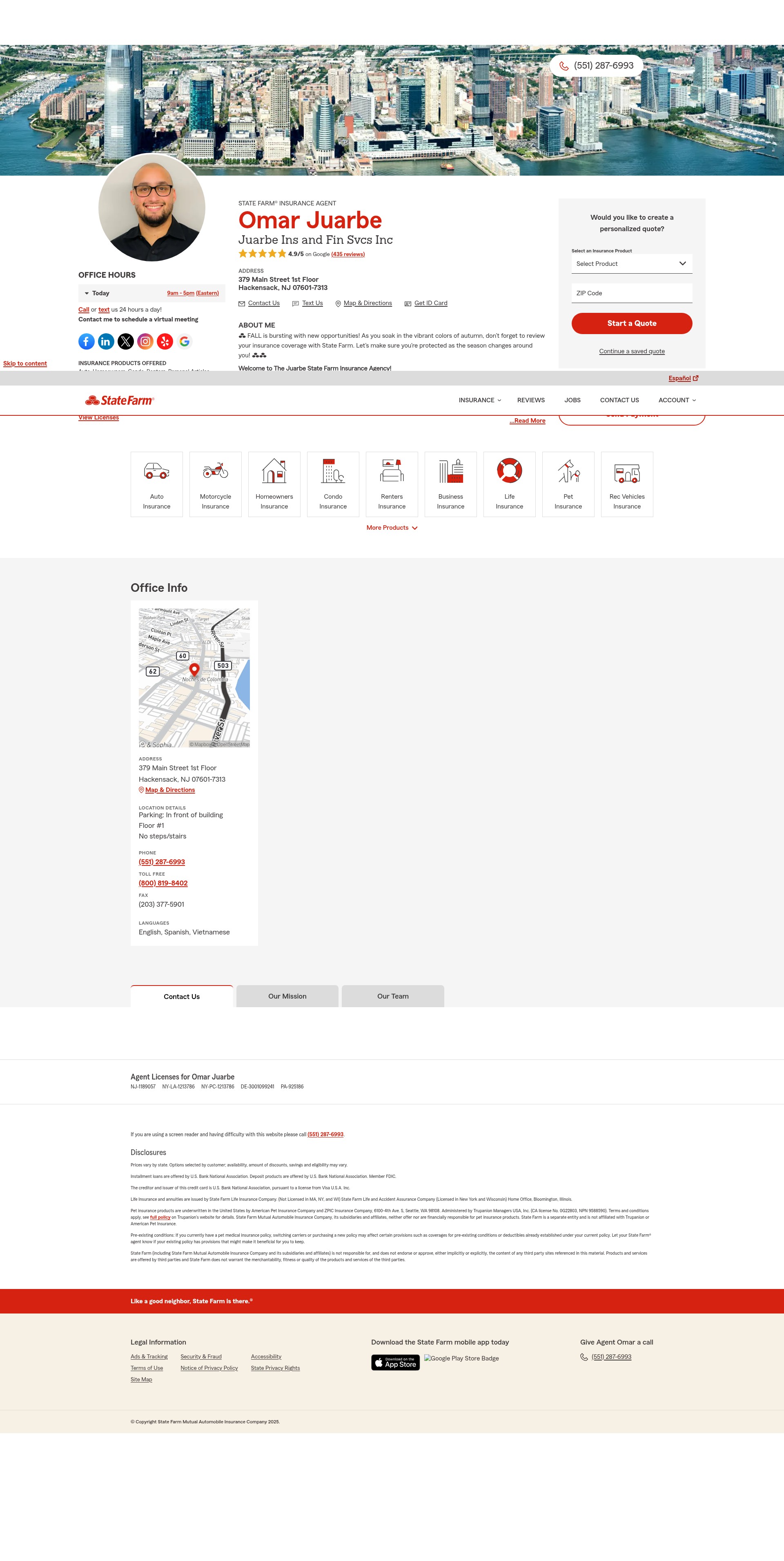Select the Motorcycle Insurance icon card

pyautogui.click(x=215, y=484)
